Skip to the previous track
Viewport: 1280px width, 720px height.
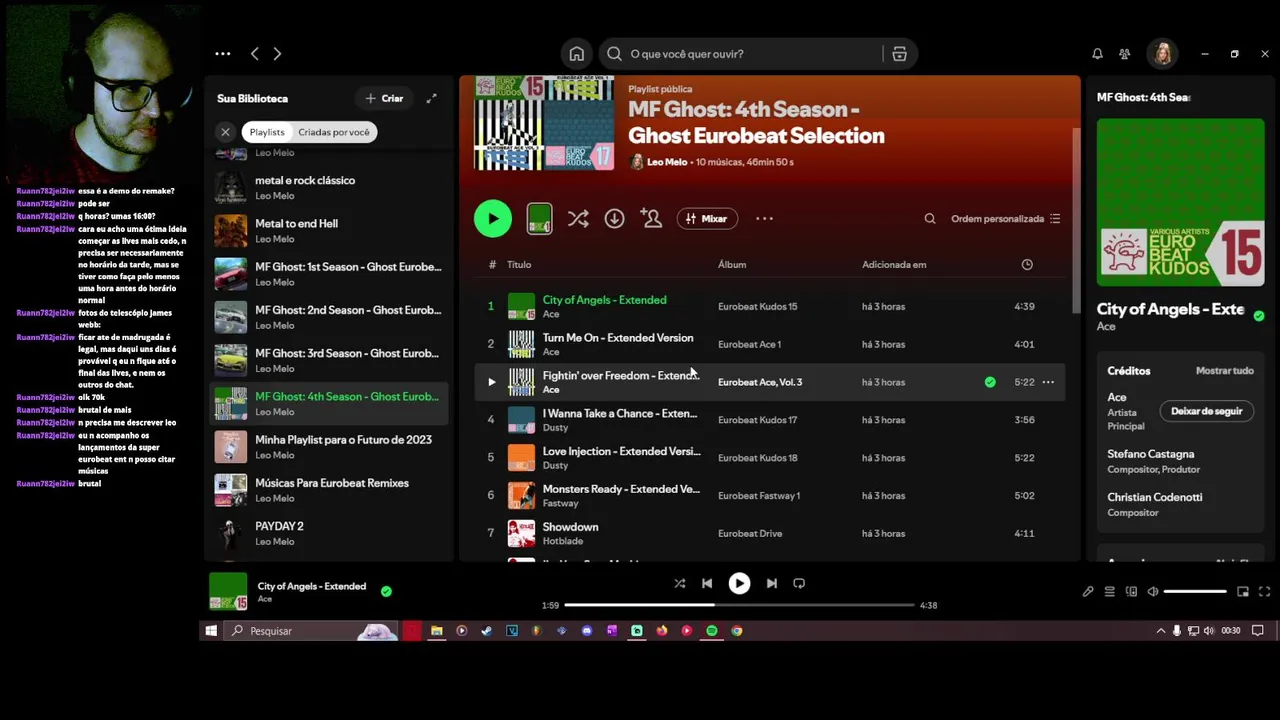point(707,583)
